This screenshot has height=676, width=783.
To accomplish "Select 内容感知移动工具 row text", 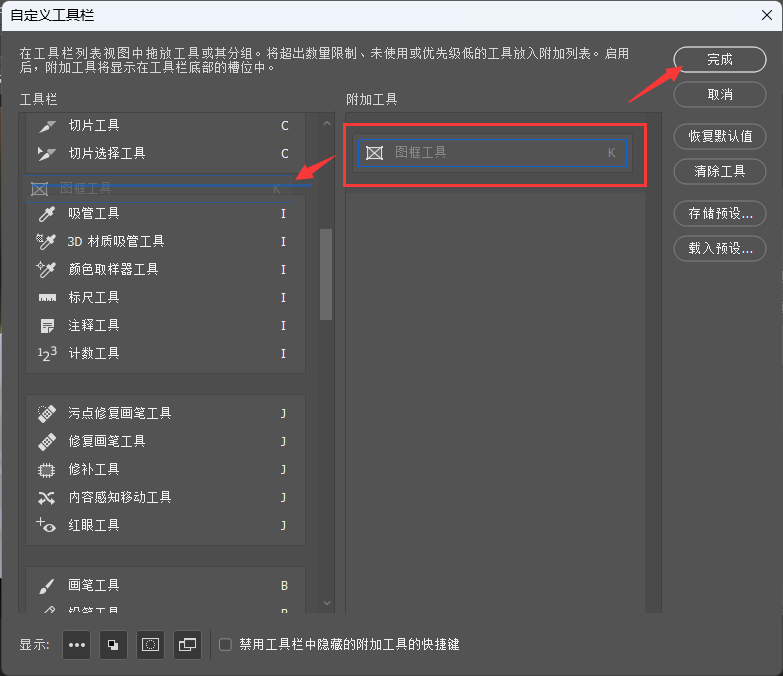I will (x=120, y=497).
